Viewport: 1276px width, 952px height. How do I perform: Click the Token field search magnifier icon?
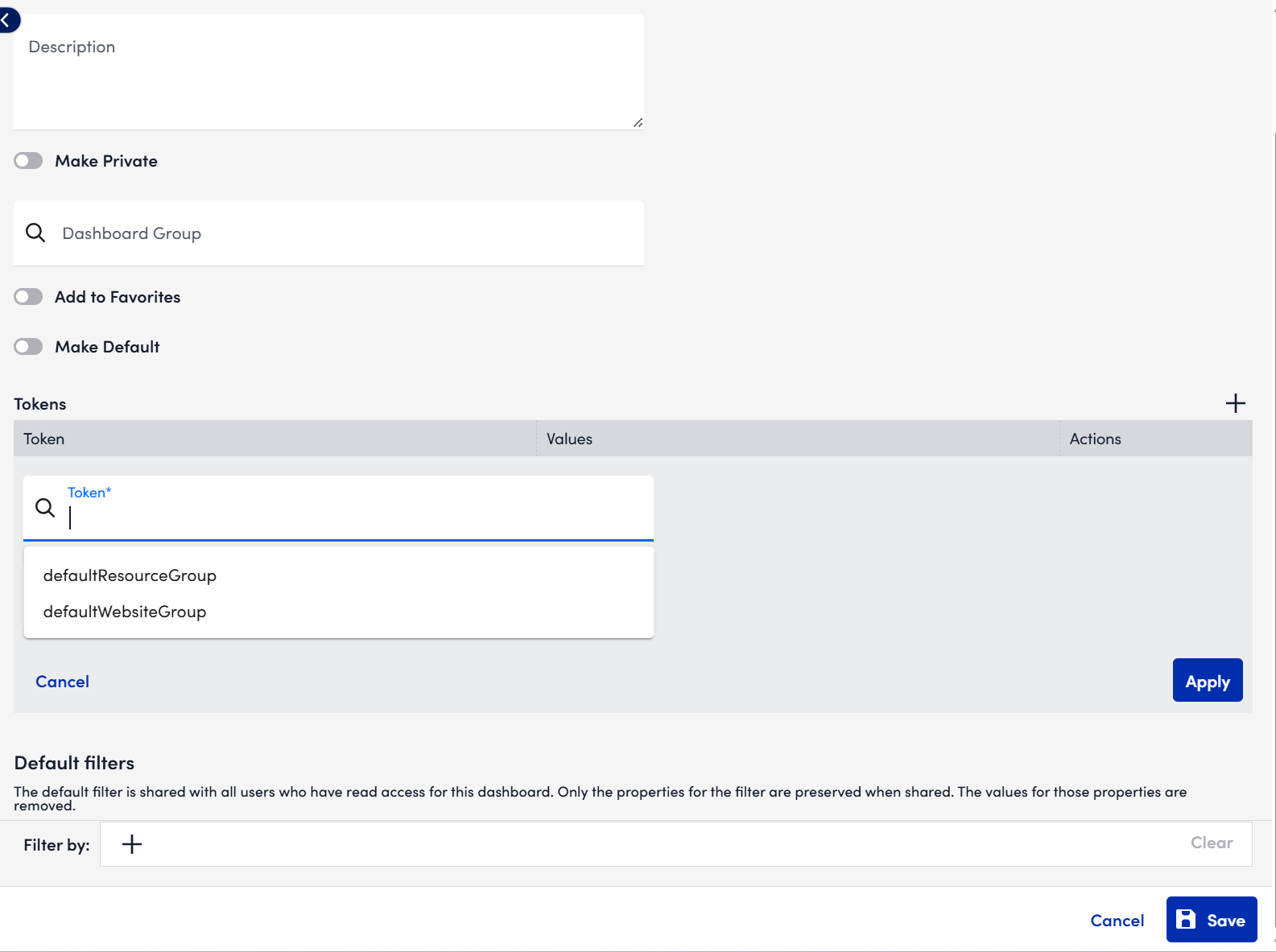point(45,508)
